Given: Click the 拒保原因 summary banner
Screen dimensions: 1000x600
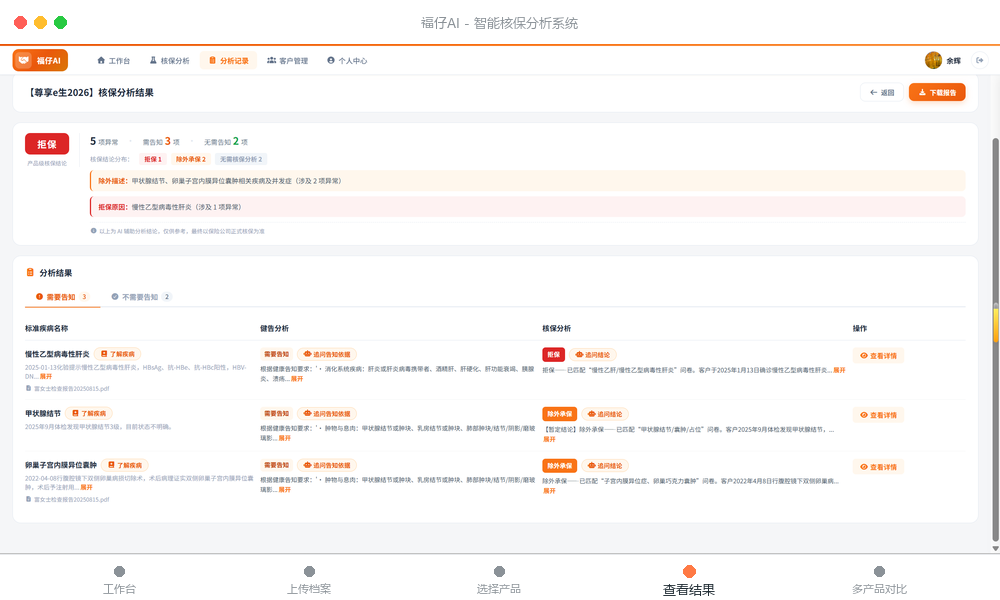Looking at the screenshot, I should point(527,207).
